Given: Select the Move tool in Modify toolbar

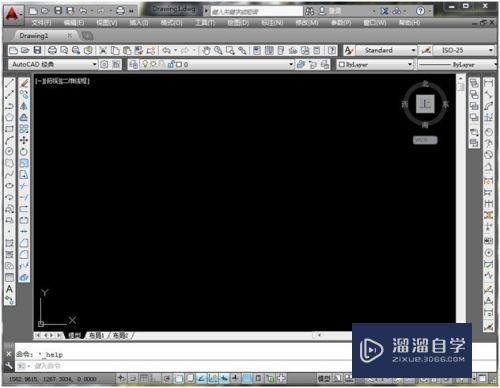Looking at the screenshot, I should [x=24, y=140].
